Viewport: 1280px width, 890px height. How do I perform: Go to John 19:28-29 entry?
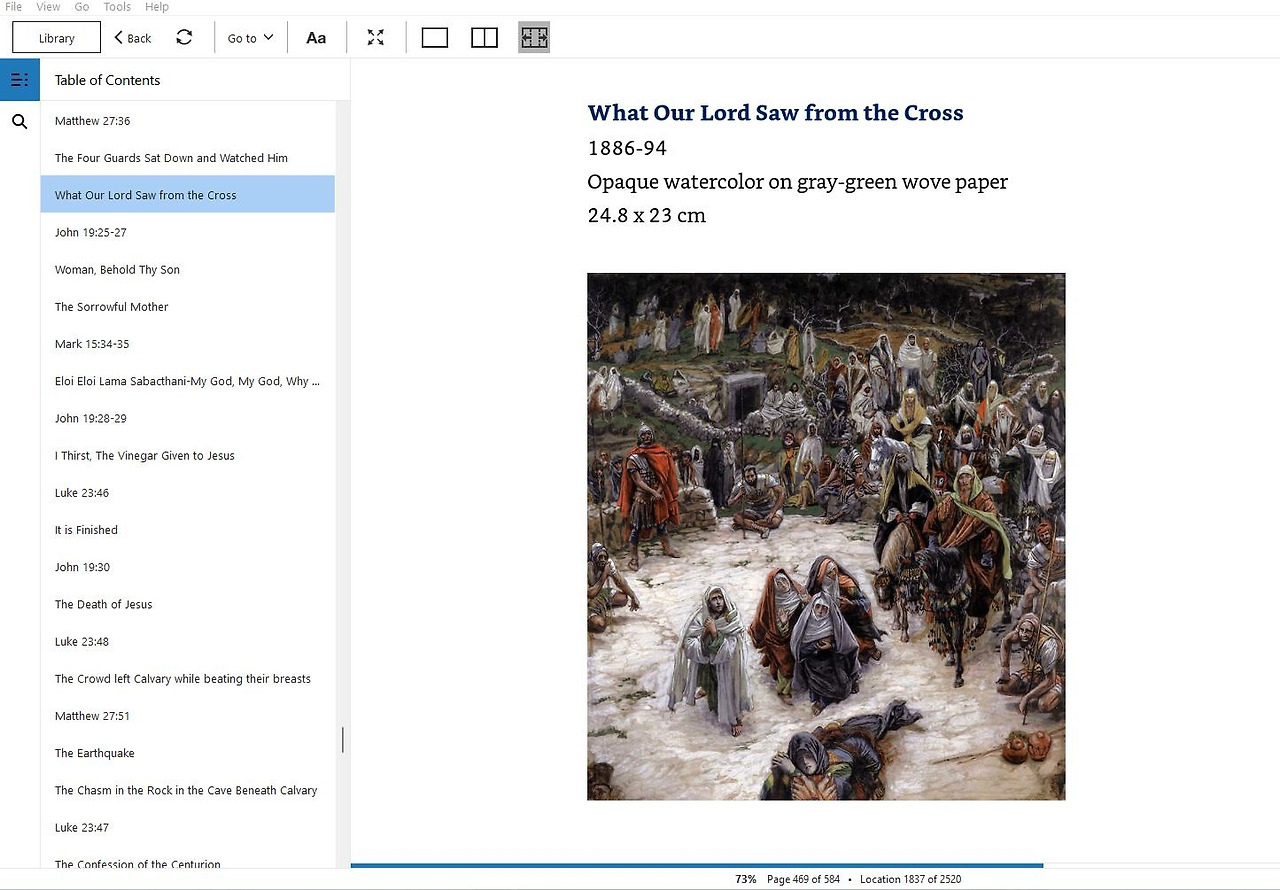pos(188,418)
